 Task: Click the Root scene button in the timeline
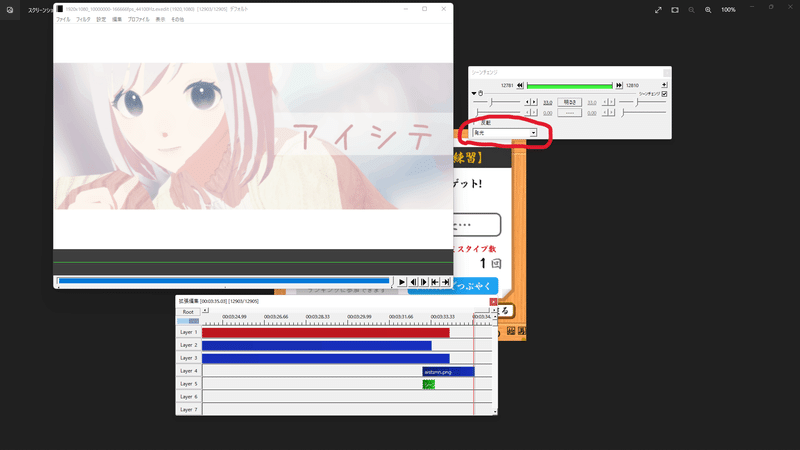tap(188, 312)
